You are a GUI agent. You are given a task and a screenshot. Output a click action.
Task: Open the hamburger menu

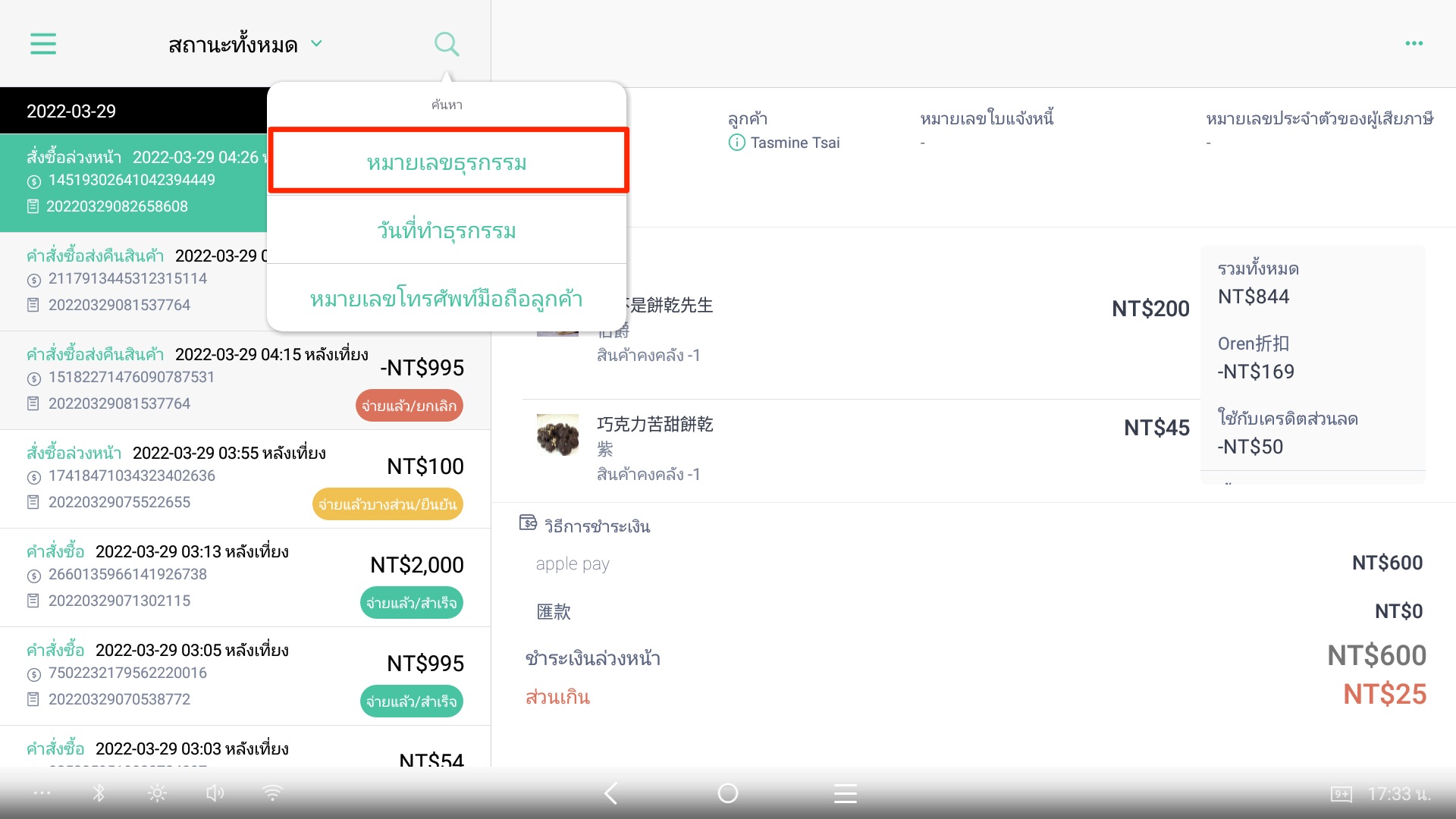tap(43, 43)
